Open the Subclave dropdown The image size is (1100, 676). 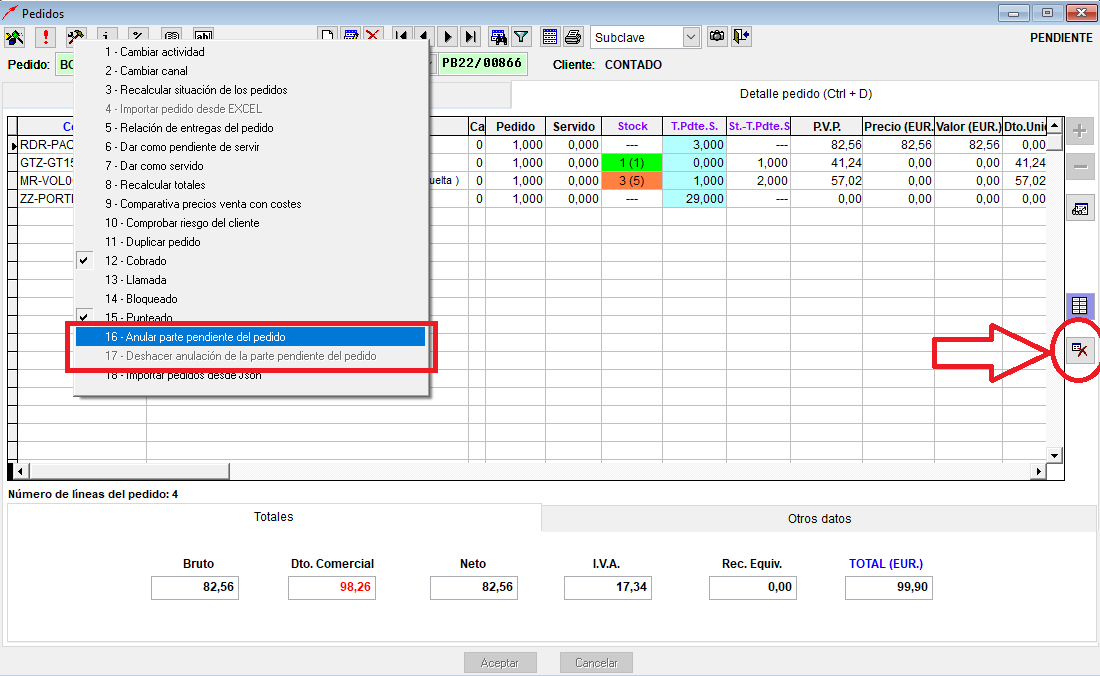pyautogui.click(x=691, y=37)
